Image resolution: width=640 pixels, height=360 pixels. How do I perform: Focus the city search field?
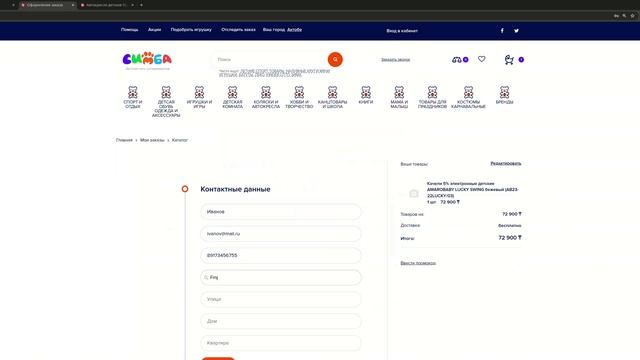coord(281,278)
